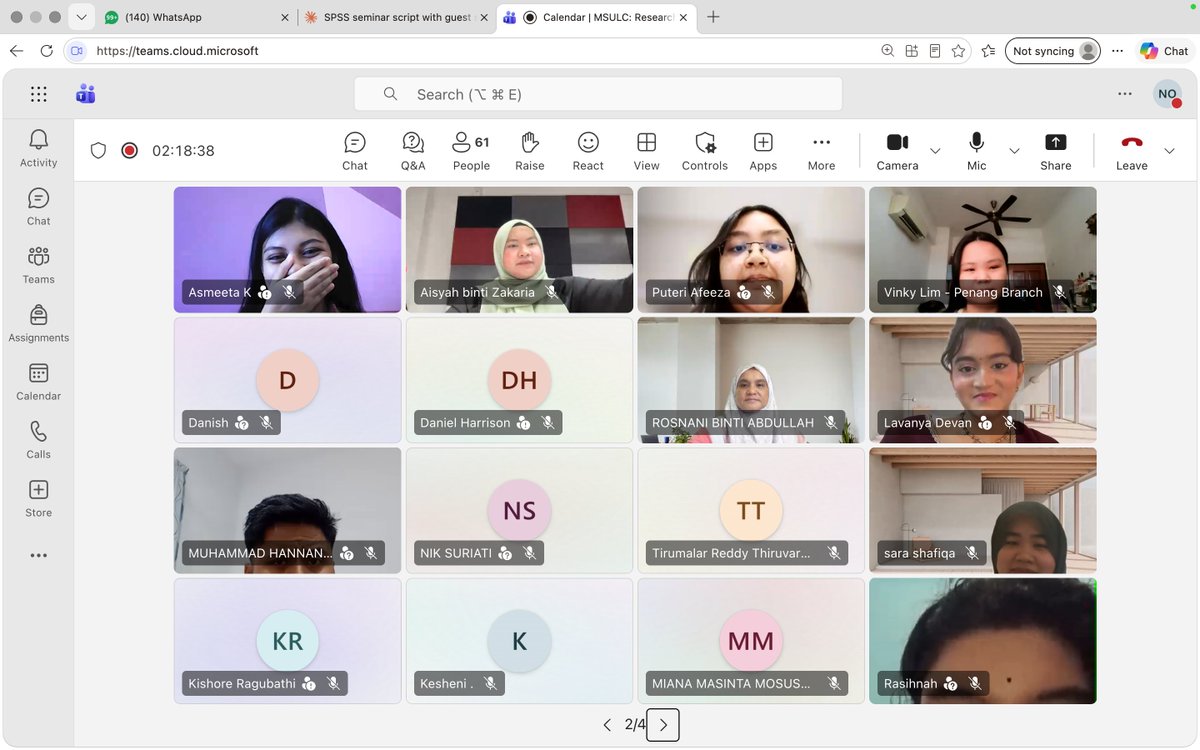Open the app launcher waffle grid
Screen dimensions: 1200x750
tap(38, 94)
